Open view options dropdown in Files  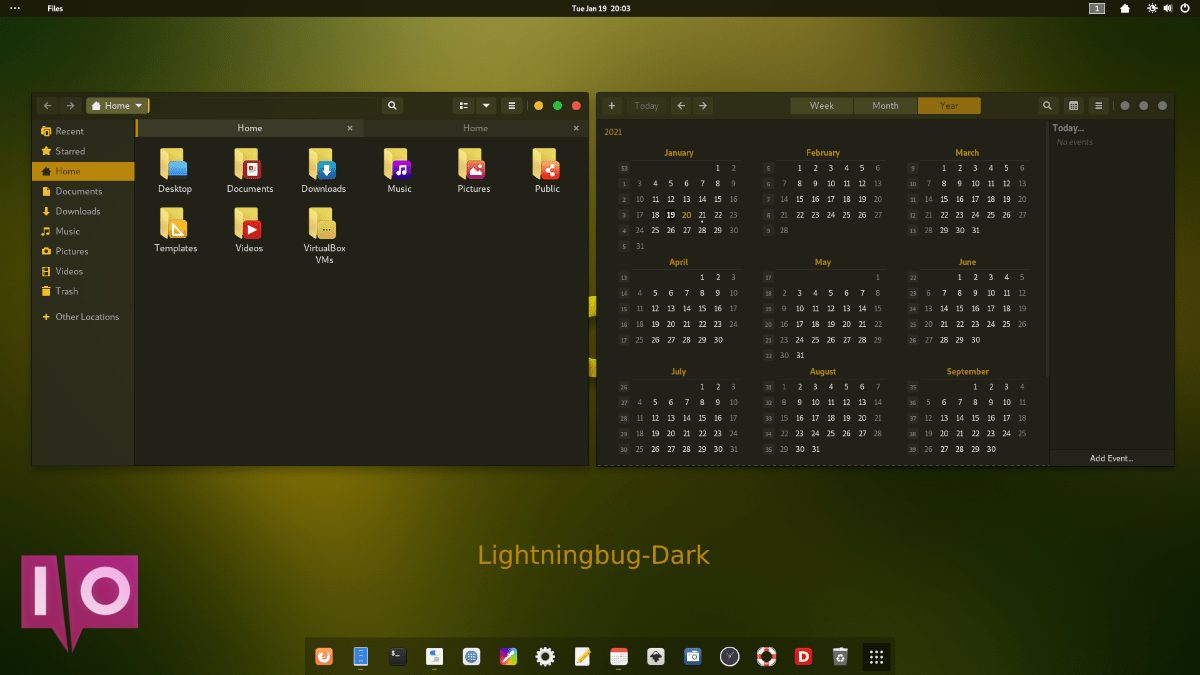(x=486, y=105)
